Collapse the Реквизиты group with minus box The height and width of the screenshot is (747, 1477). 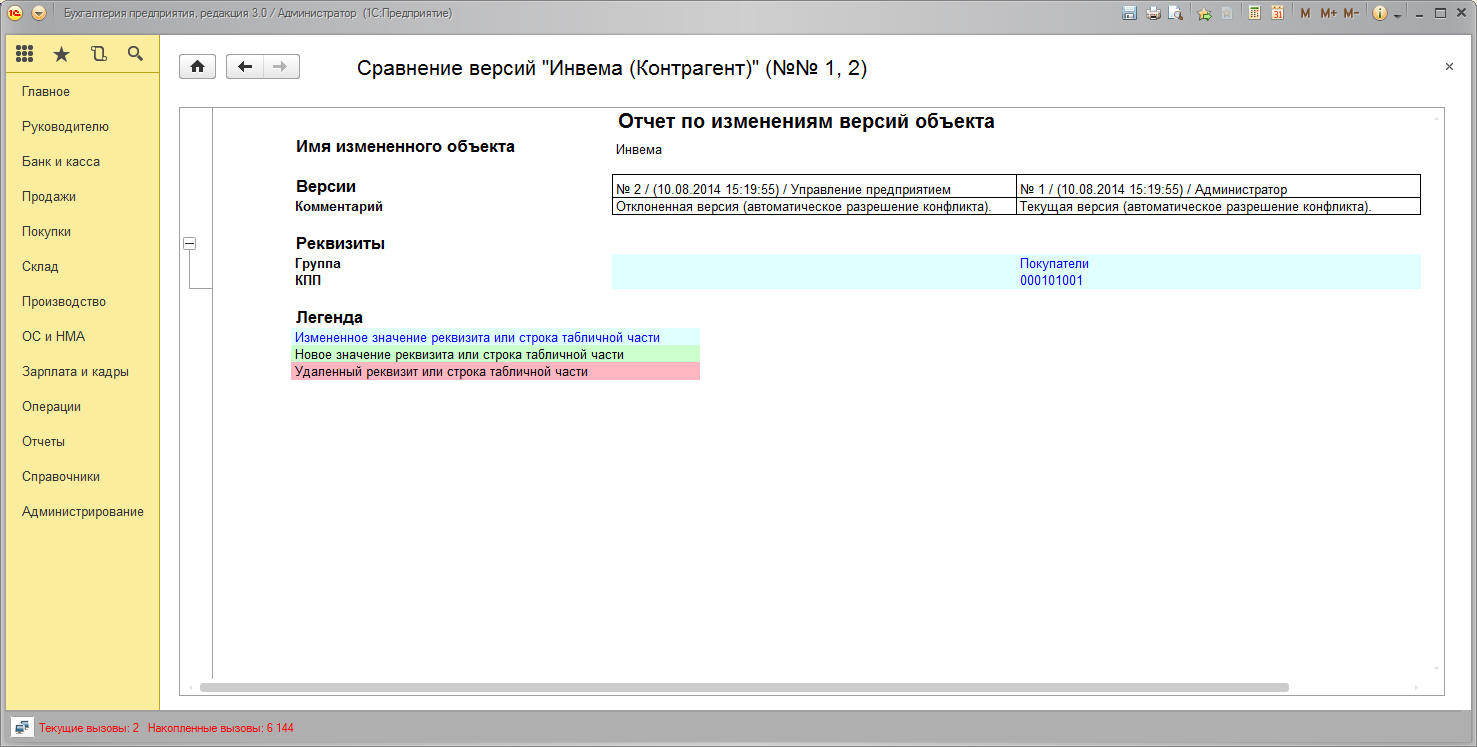pyautogui.click(x=189, y=243)
